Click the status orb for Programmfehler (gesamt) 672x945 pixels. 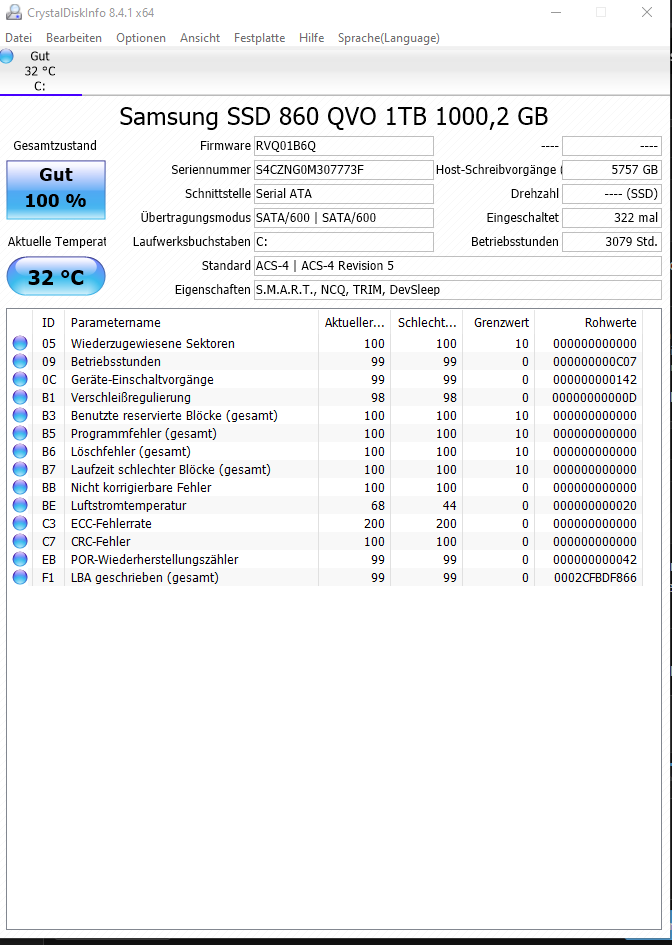pyautogui.click(x=20, y=433)
